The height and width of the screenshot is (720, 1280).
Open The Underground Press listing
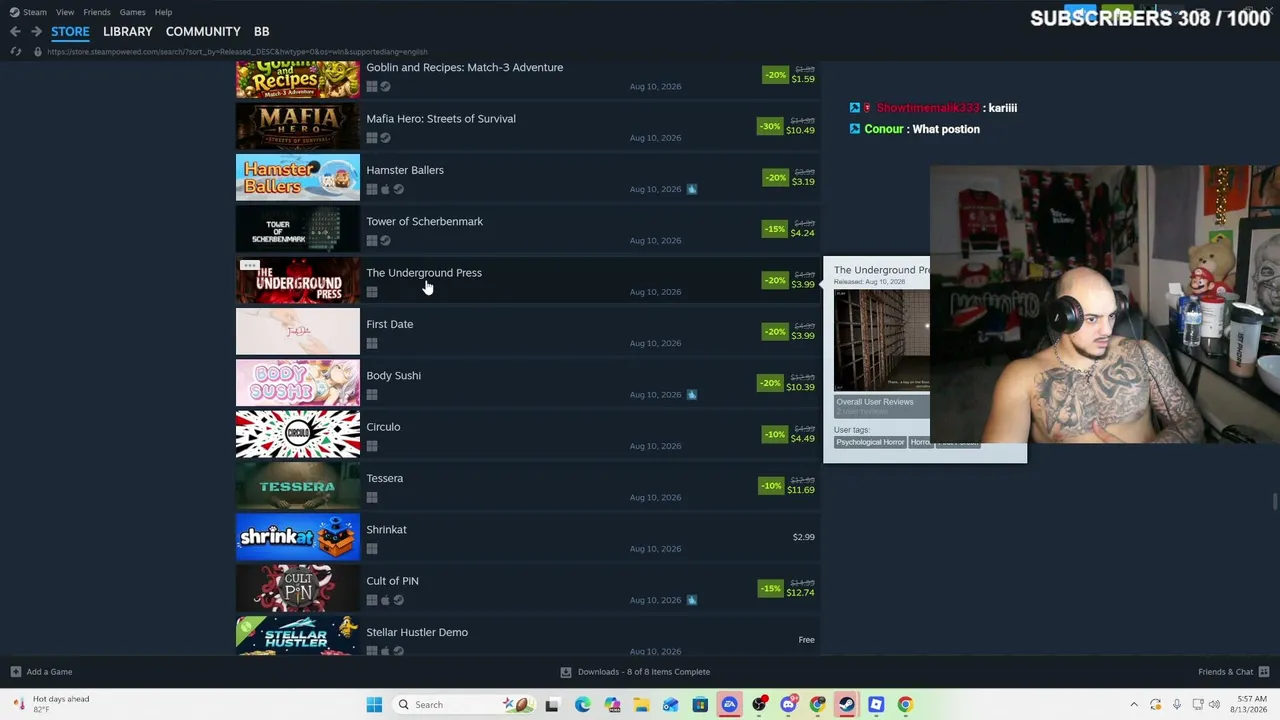coord(424,272)
